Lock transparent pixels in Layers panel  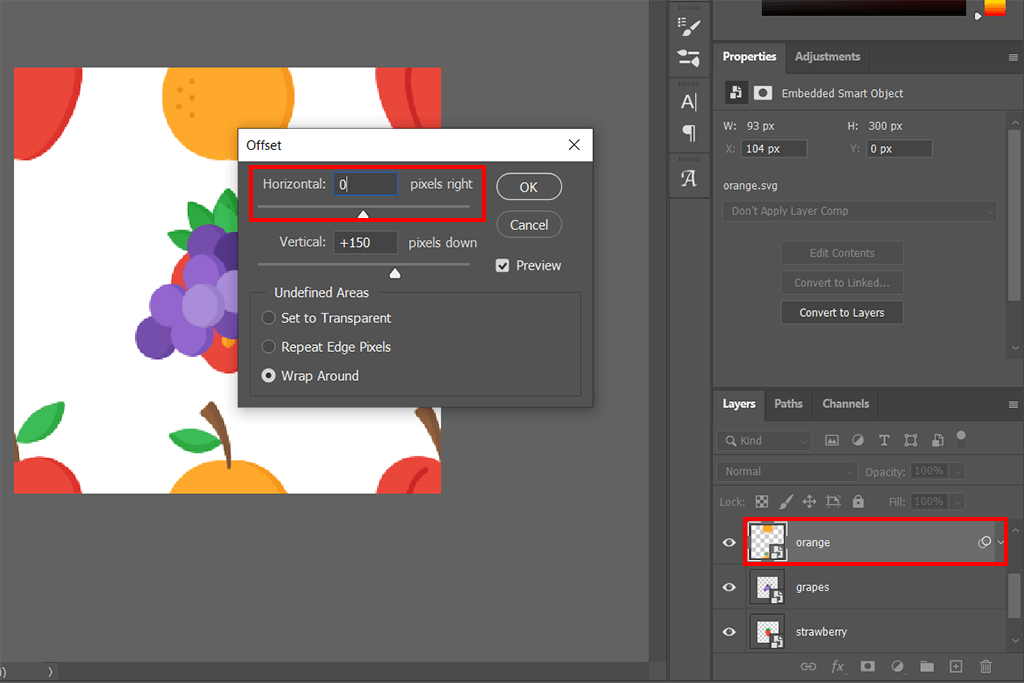(762, 501)
